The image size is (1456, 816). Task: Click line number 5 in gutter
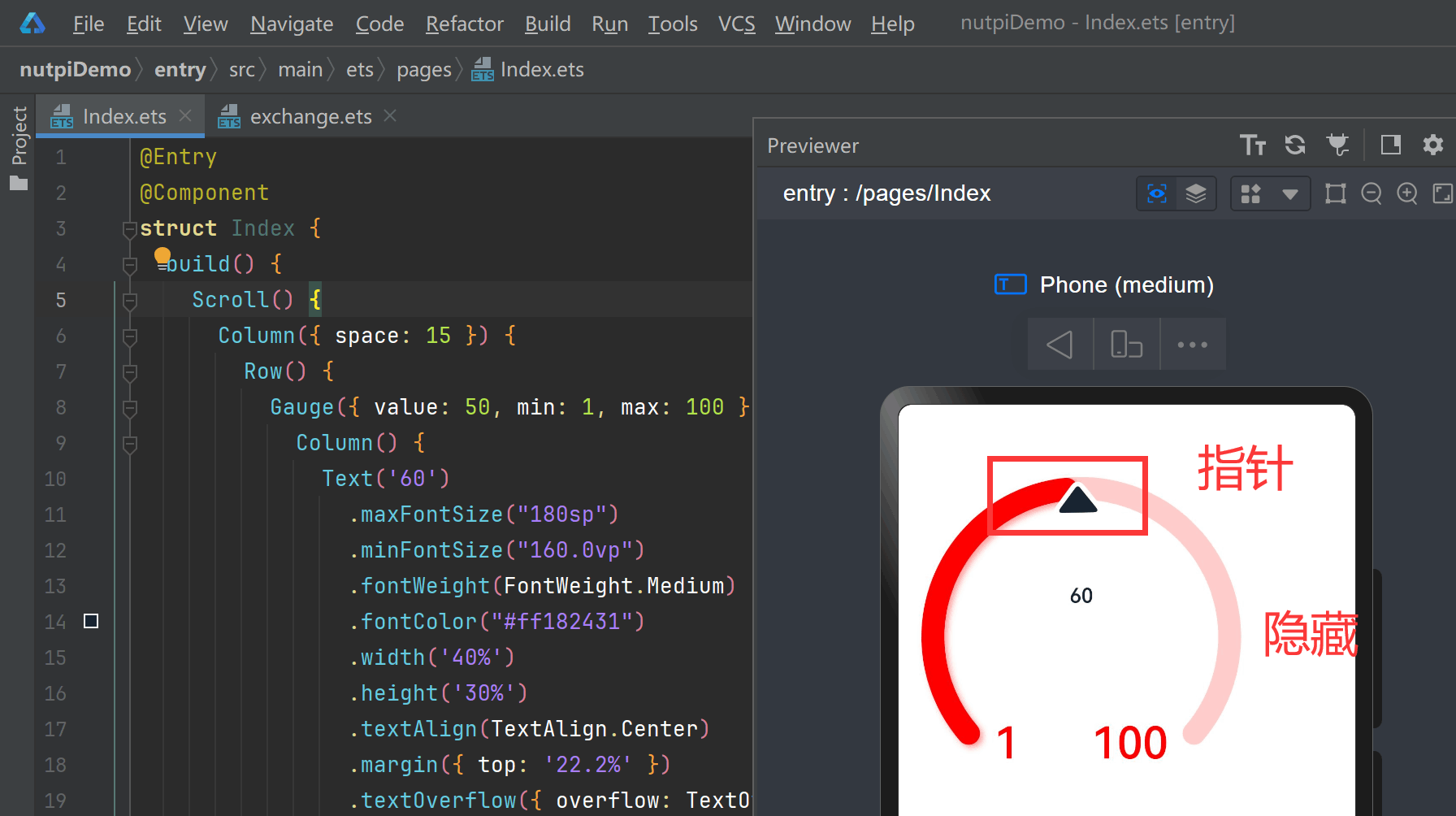[x=61, y=301]
